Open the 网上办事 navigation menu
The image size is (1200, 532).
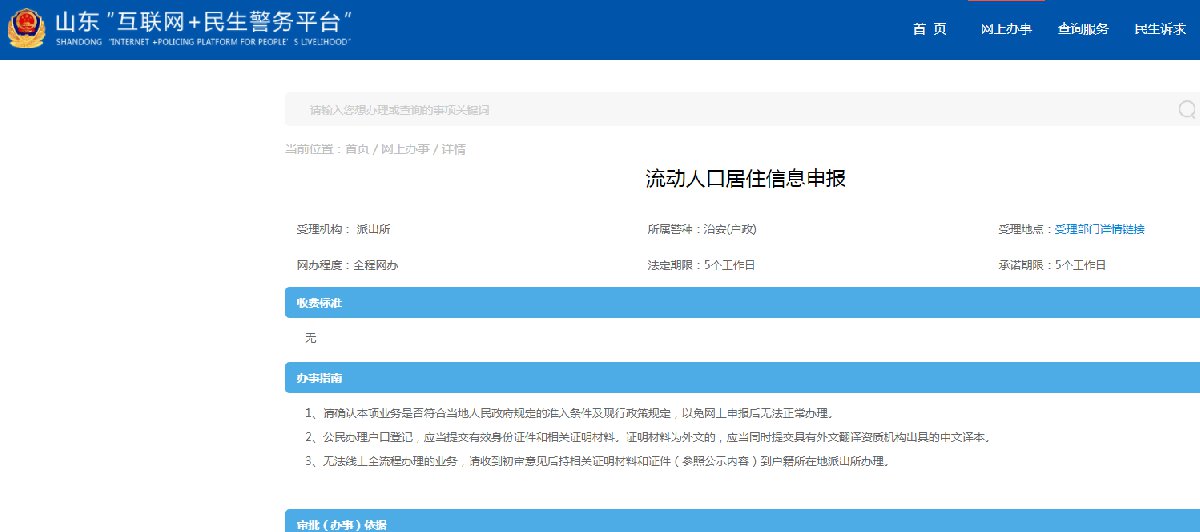[x=1006, y=29]
